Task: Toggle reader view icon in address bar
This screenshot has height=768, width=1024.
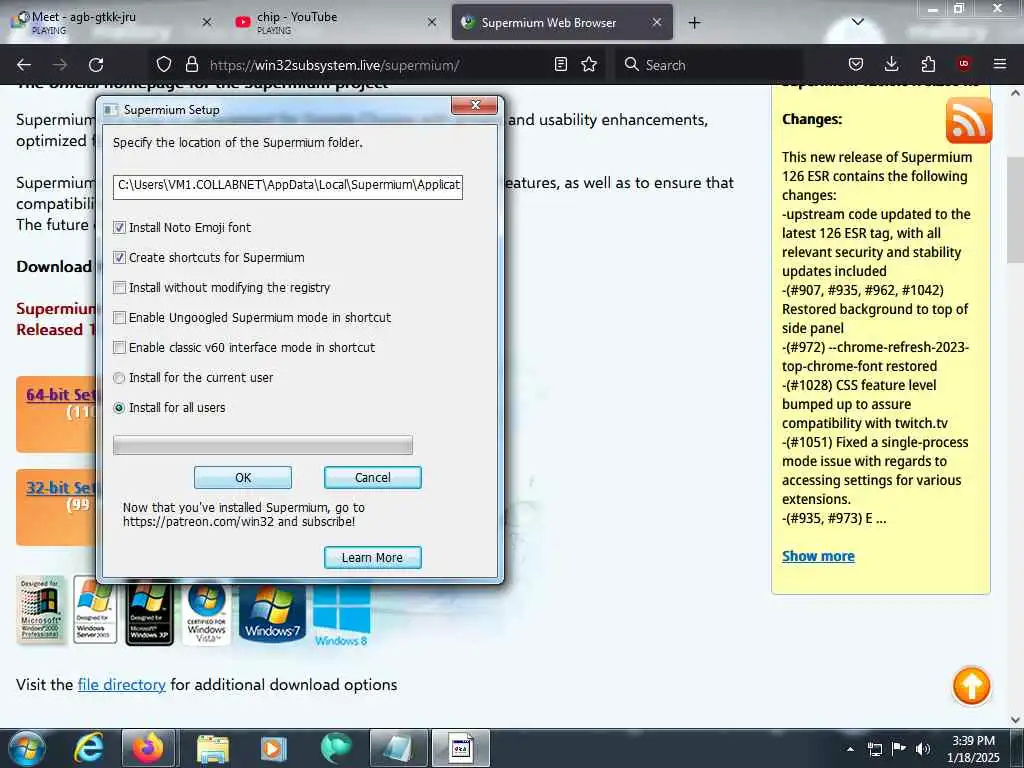Action: coord(560,64)
